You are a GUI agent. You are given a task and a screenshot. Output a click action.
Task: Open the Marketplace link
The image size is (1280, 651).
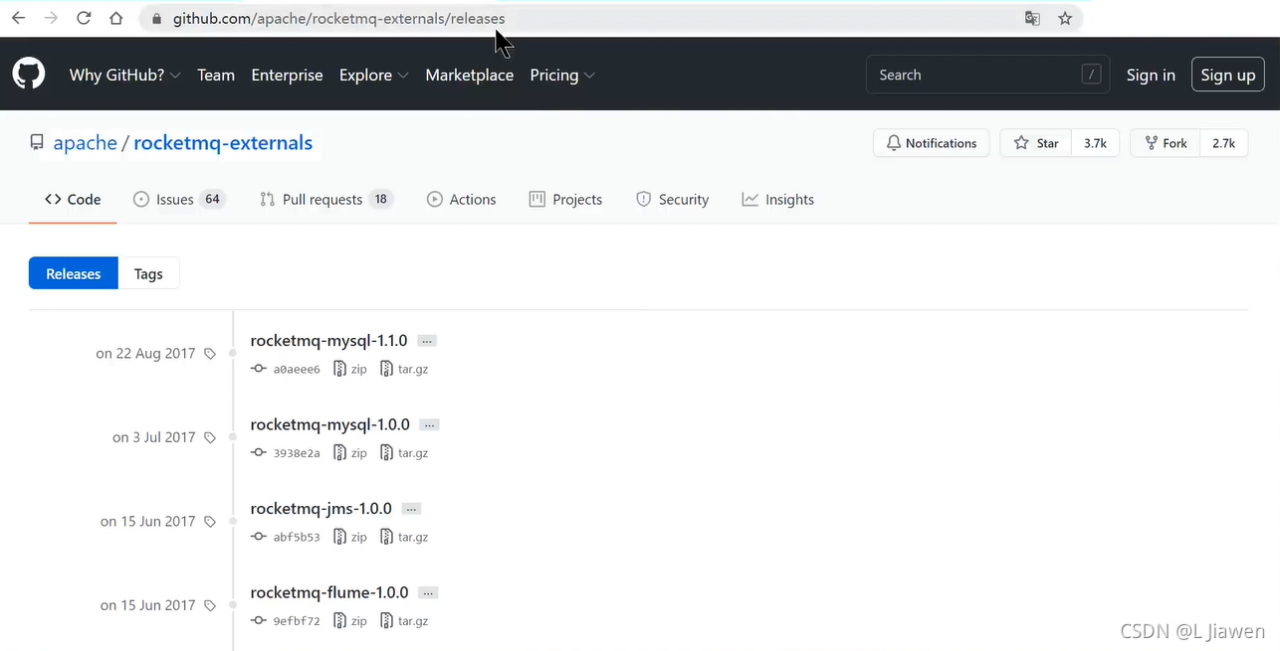click(x=469, y=75)
